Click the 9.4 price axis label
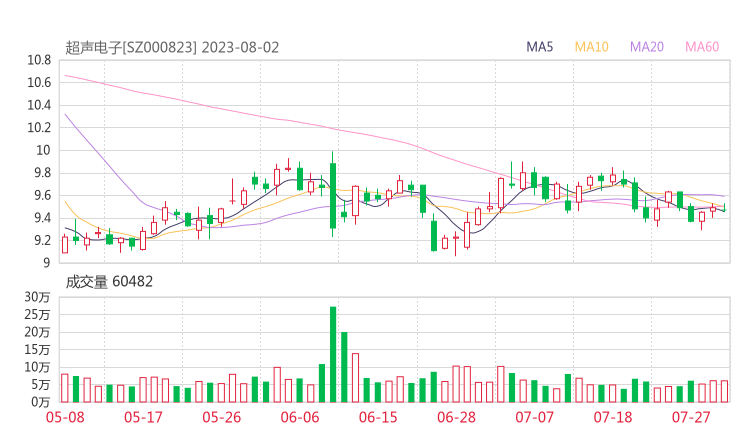Image resolution: width=740 pixels, height=440 pixels. 42,218
